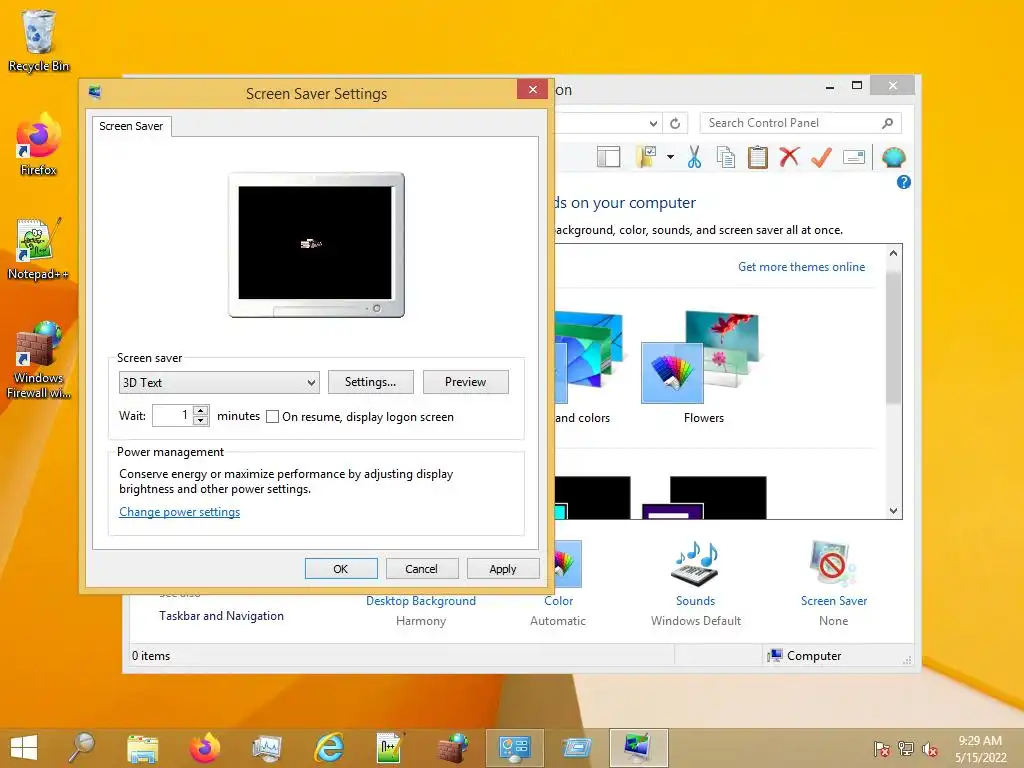Click the Copy icon in Control Panel toolbar
Viewport: 1024px width, 768px height.
[726, 157]
